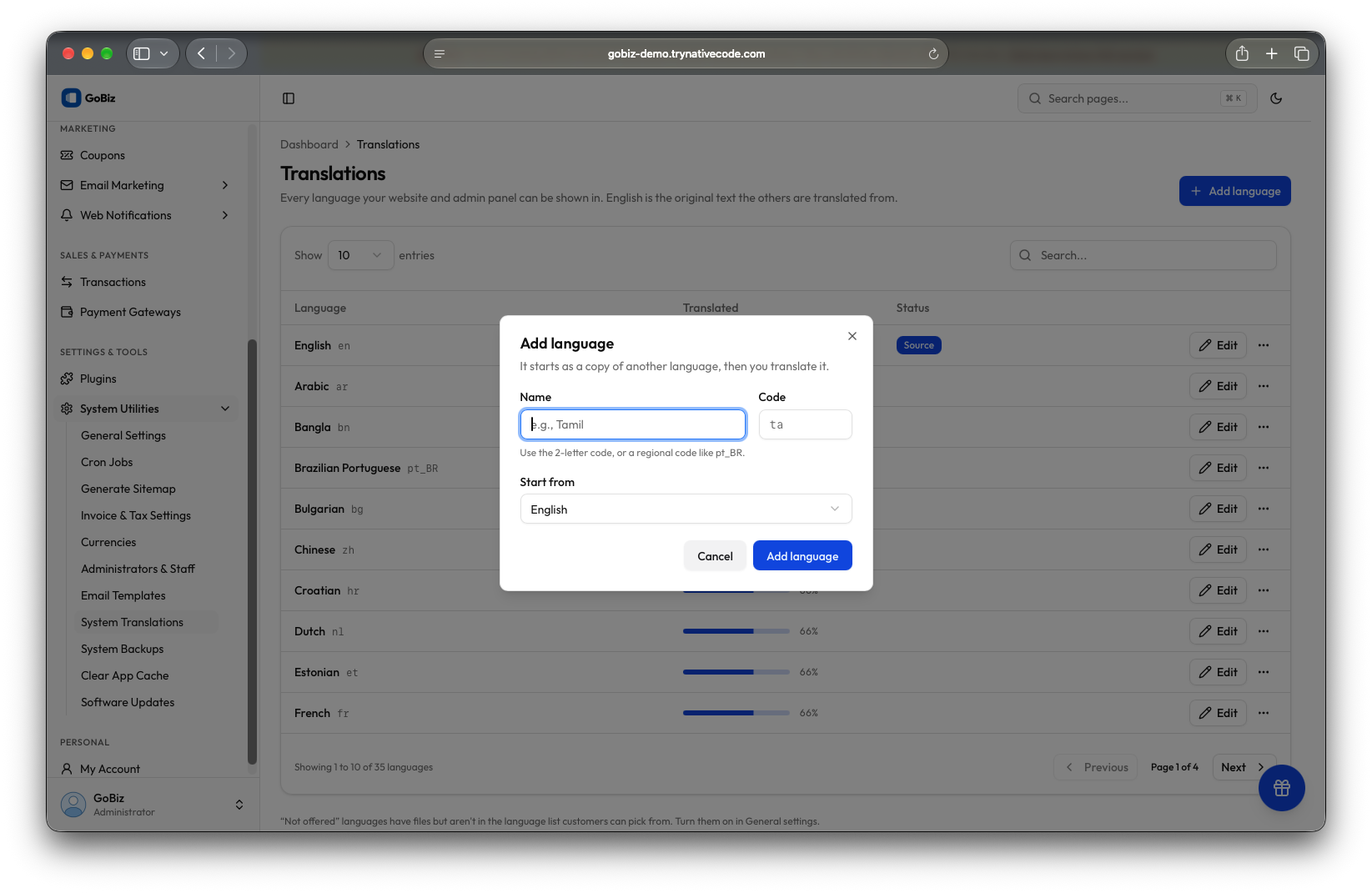Collapse the sidebar panel icon
This screenshot has height=893, width=1372.
[x=289, y=98]
